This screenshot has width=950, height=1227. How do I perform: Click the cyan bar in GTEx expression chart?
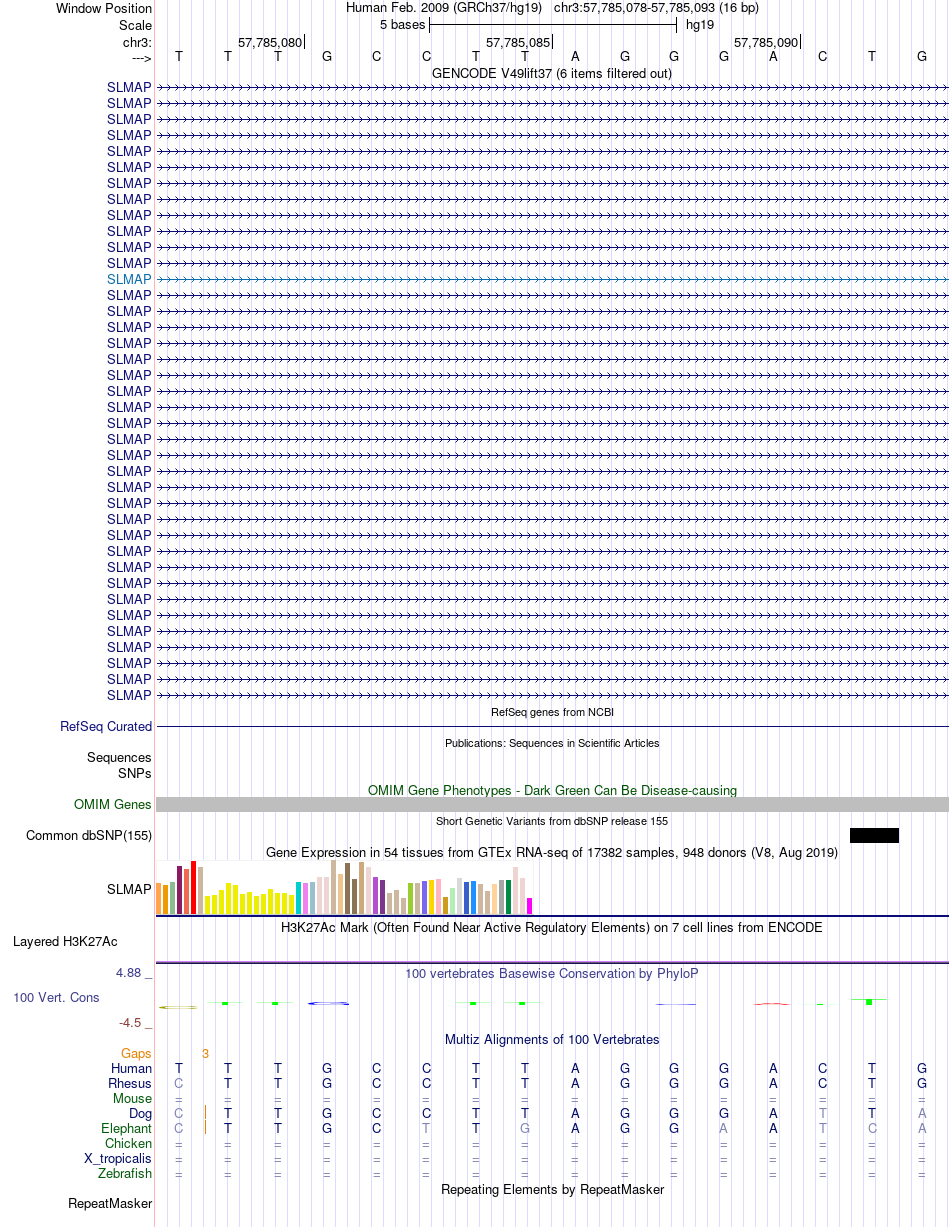coord(299,898)
